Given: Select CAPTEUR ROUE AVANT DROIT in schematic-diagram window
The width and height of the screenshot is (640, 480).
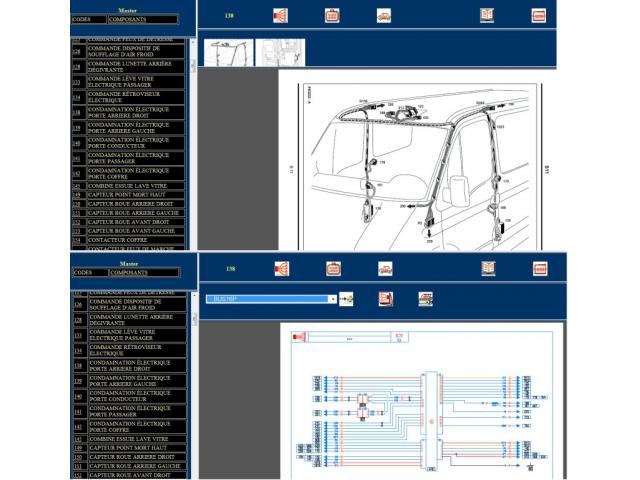Looking at the screenshot, I should point(137,475).
